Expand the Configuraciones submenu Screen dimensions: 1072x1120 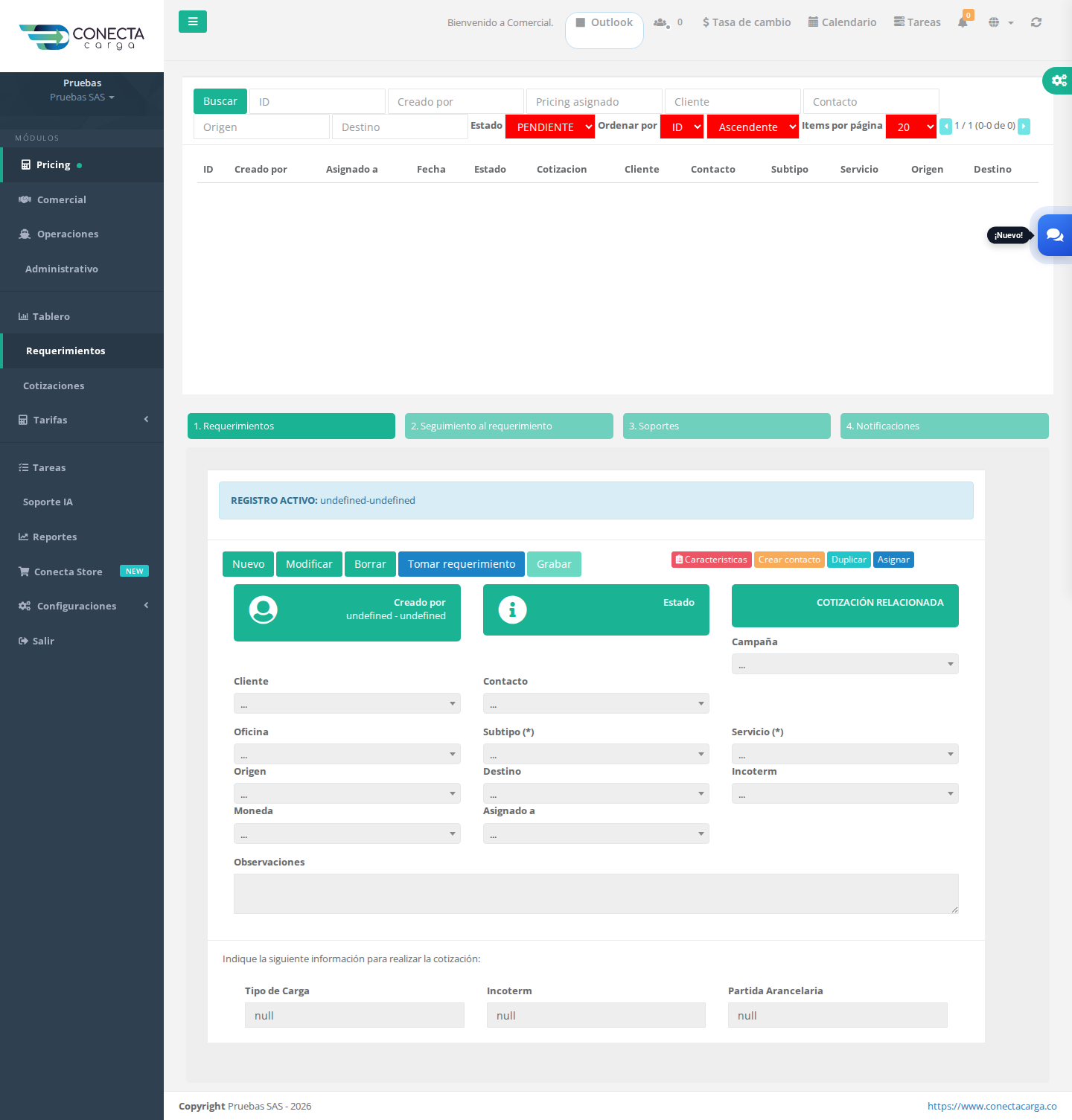pos(82,606)
